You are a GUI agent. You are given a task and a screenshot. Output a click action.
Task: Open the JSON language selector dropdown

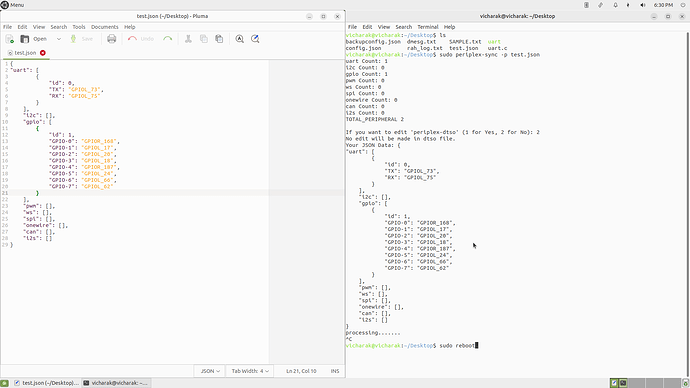coord(210,371)
